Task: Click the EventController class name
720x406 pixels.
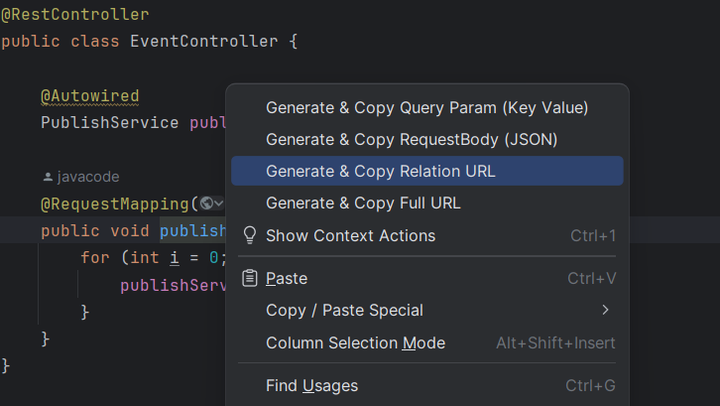Action: 204,41
